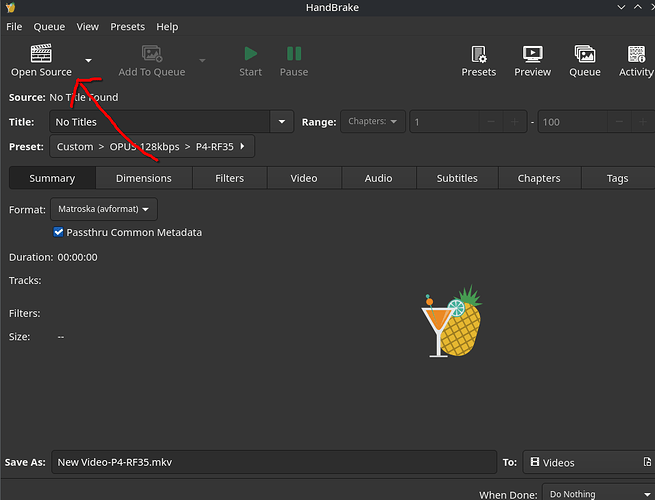The image size is (655, 500).
Task: Pause encoding using the Pause icon
Action: click(x=294, y=53)
